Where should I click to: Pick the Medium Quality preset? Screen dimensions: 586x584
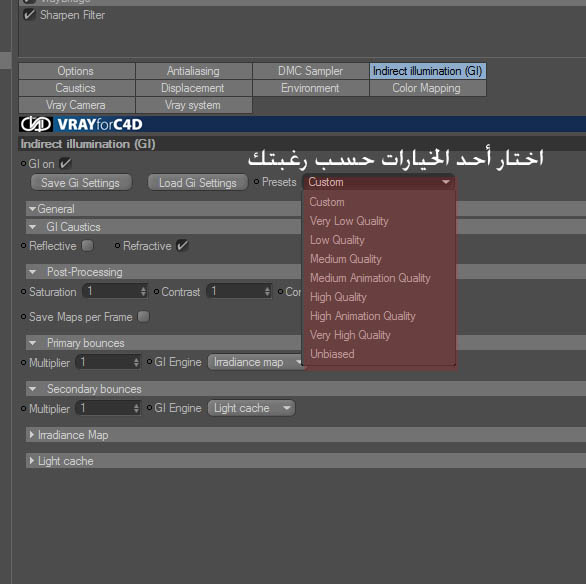tap(379, 259)
